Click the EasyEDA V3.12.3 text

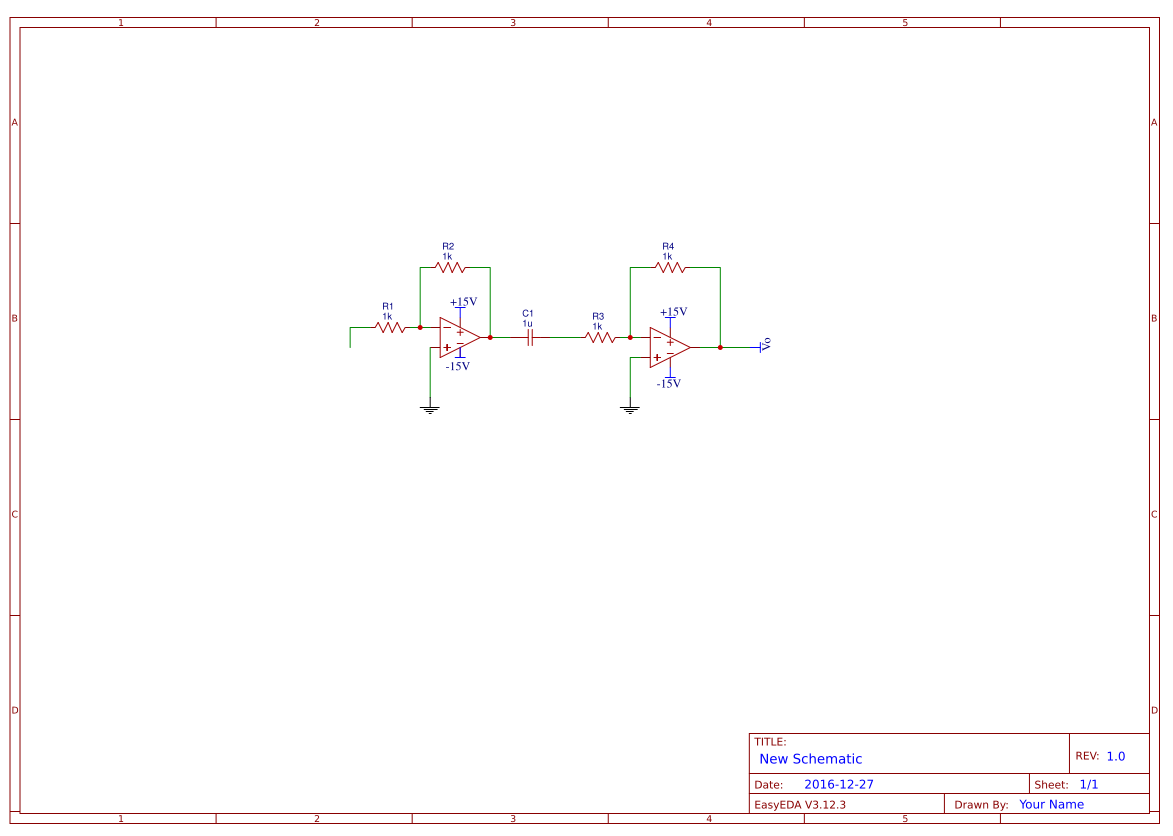point(800,805)
